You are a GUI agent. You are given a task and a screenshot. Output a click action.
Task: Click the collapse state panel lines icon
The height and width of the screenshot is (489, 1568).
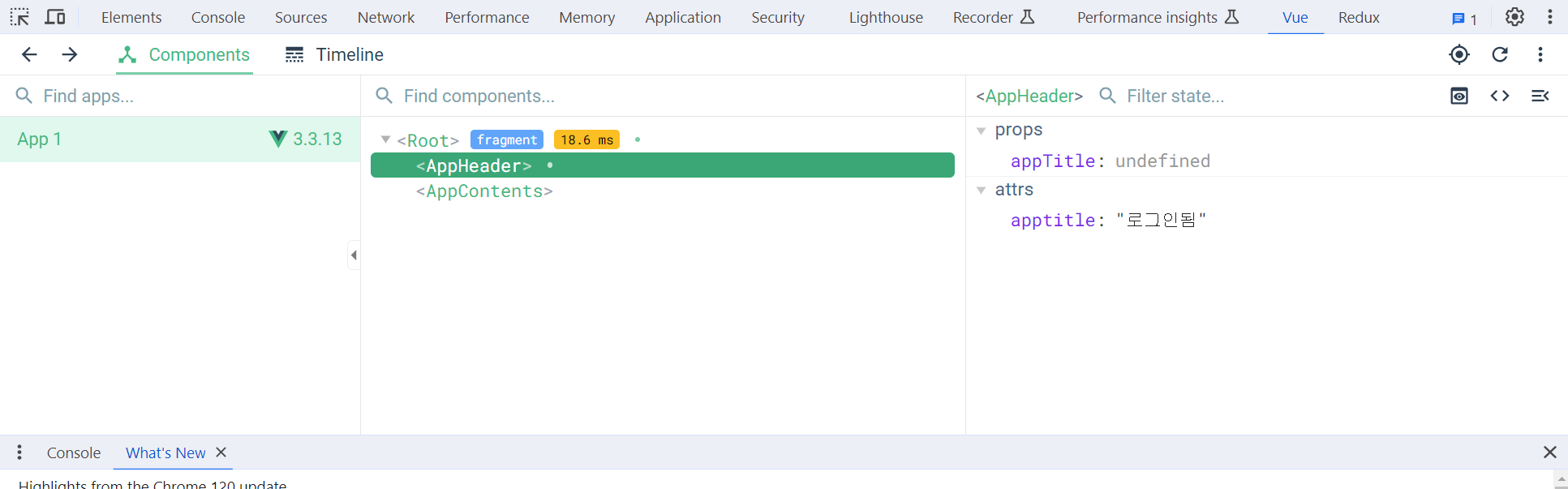(x=1540, y=96)
